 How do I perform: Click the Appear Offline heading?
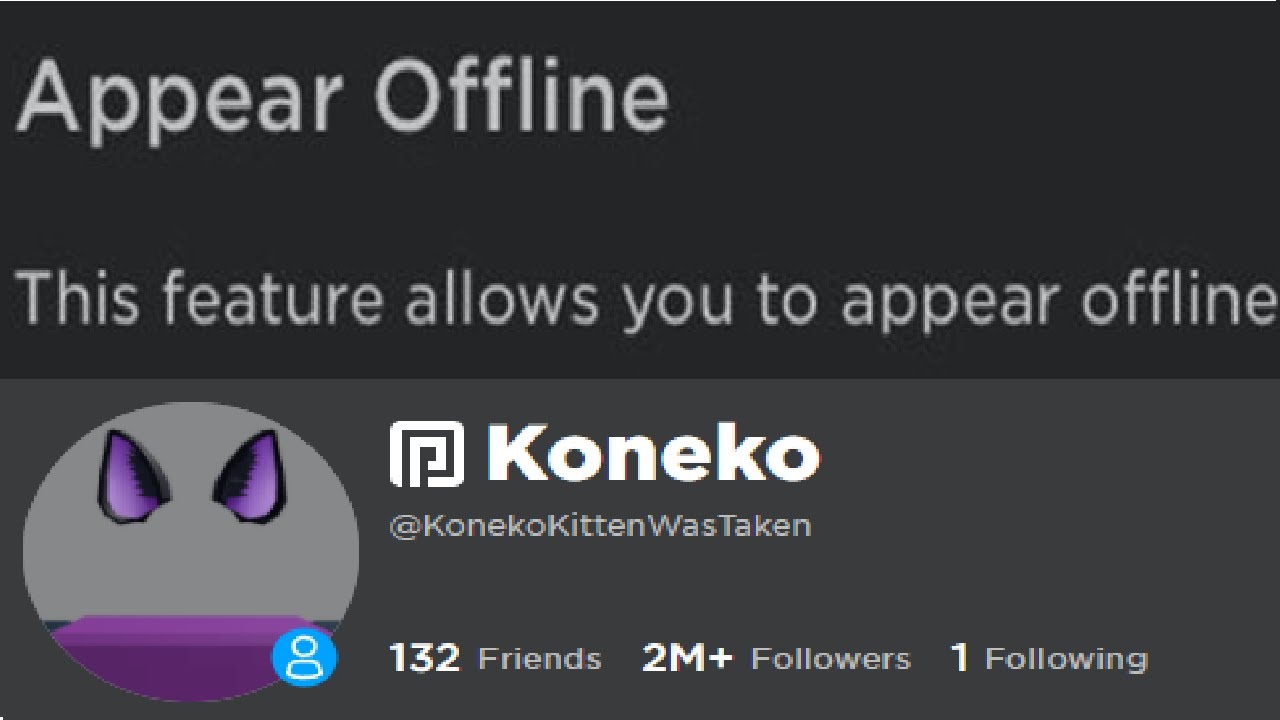click(343, 101)
